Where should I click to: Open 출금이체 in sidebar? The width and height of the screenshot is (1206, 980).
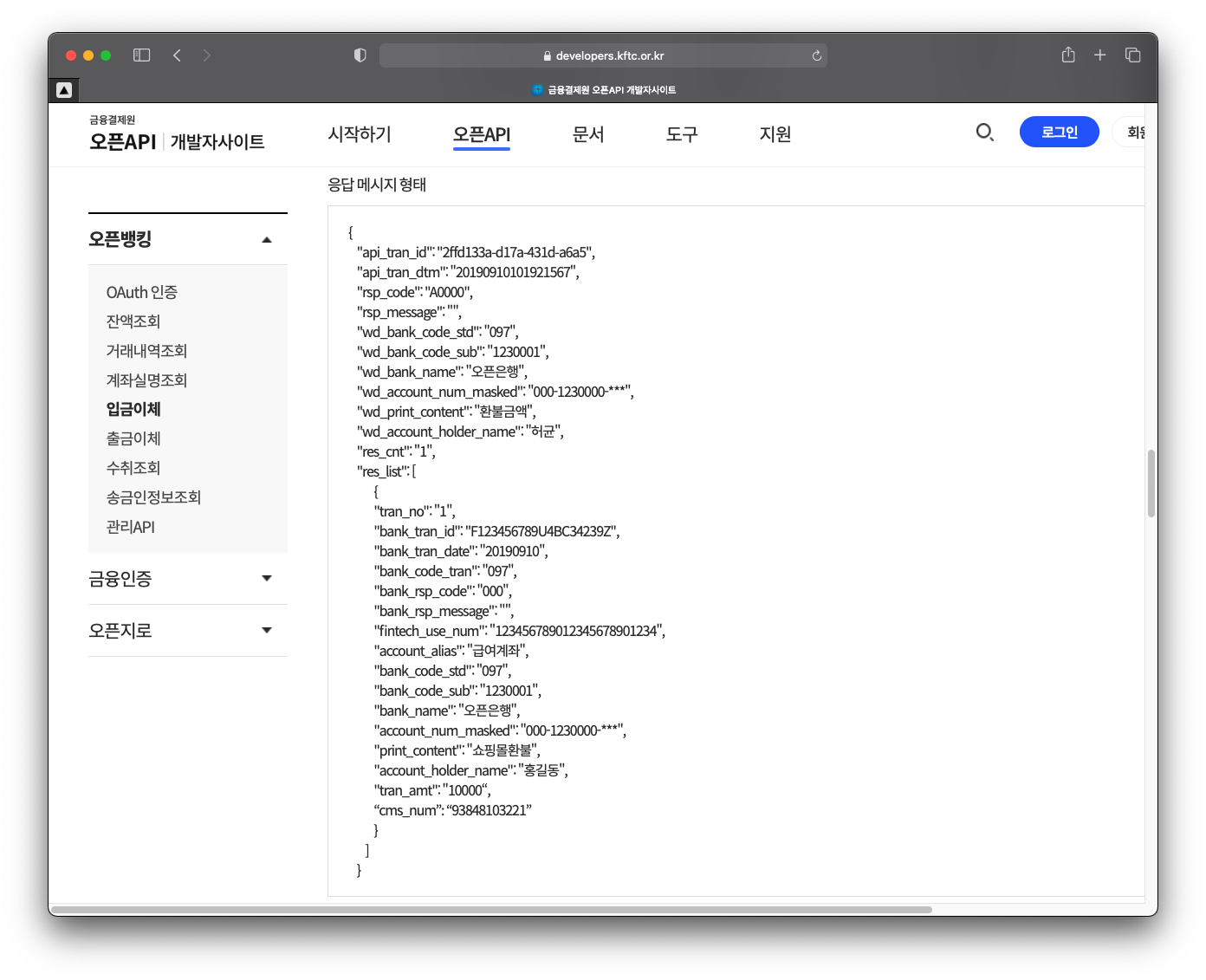point(133,438)
